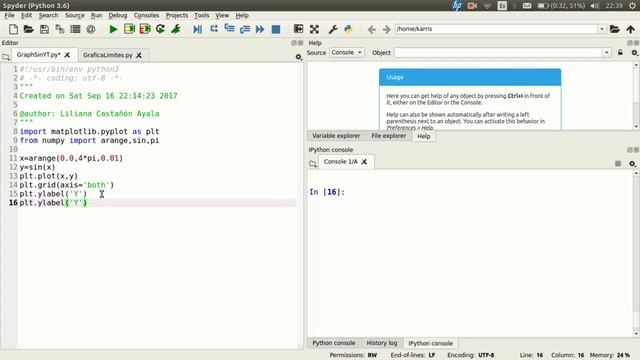Switch to the GraficaLimites.py tab
This screenshot has width=640, height=360.
(108, 55)
